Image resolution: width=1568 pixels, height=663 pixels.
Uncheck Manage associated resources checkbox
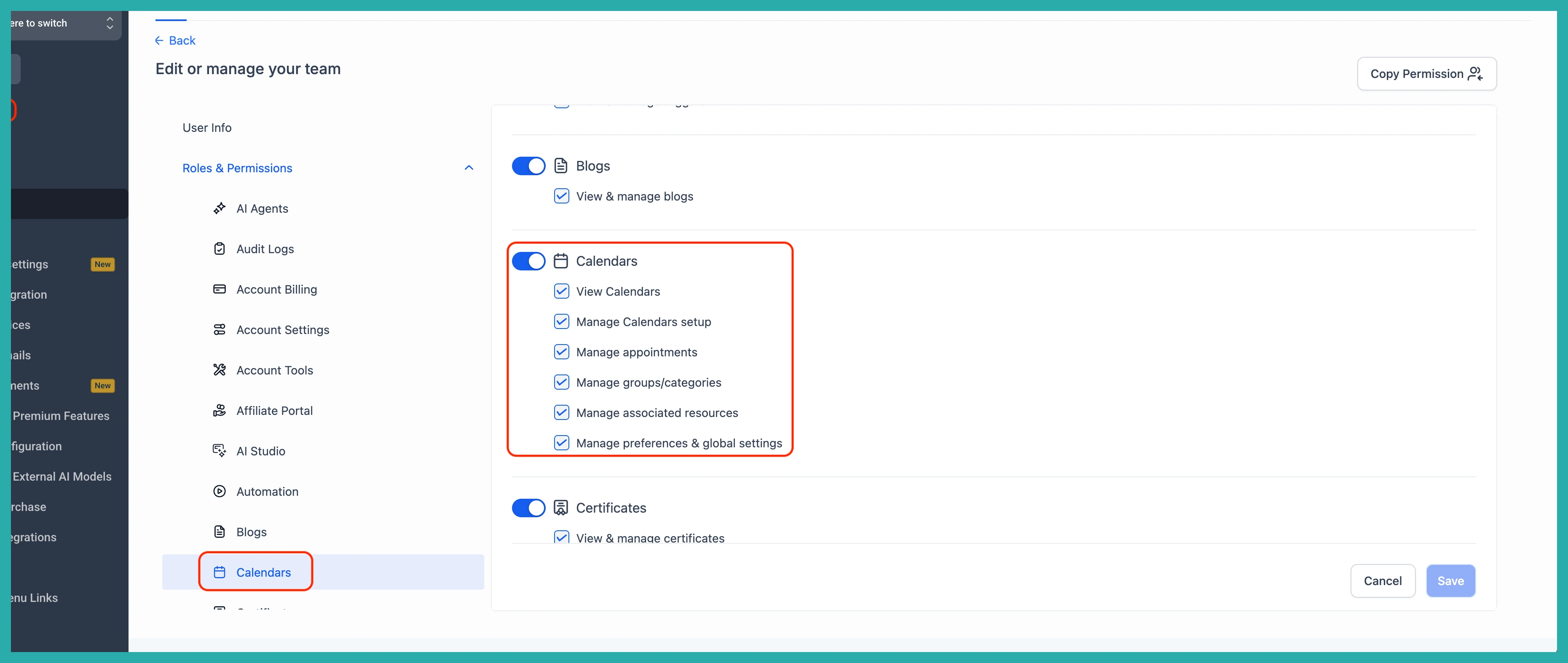pos(561,412)
